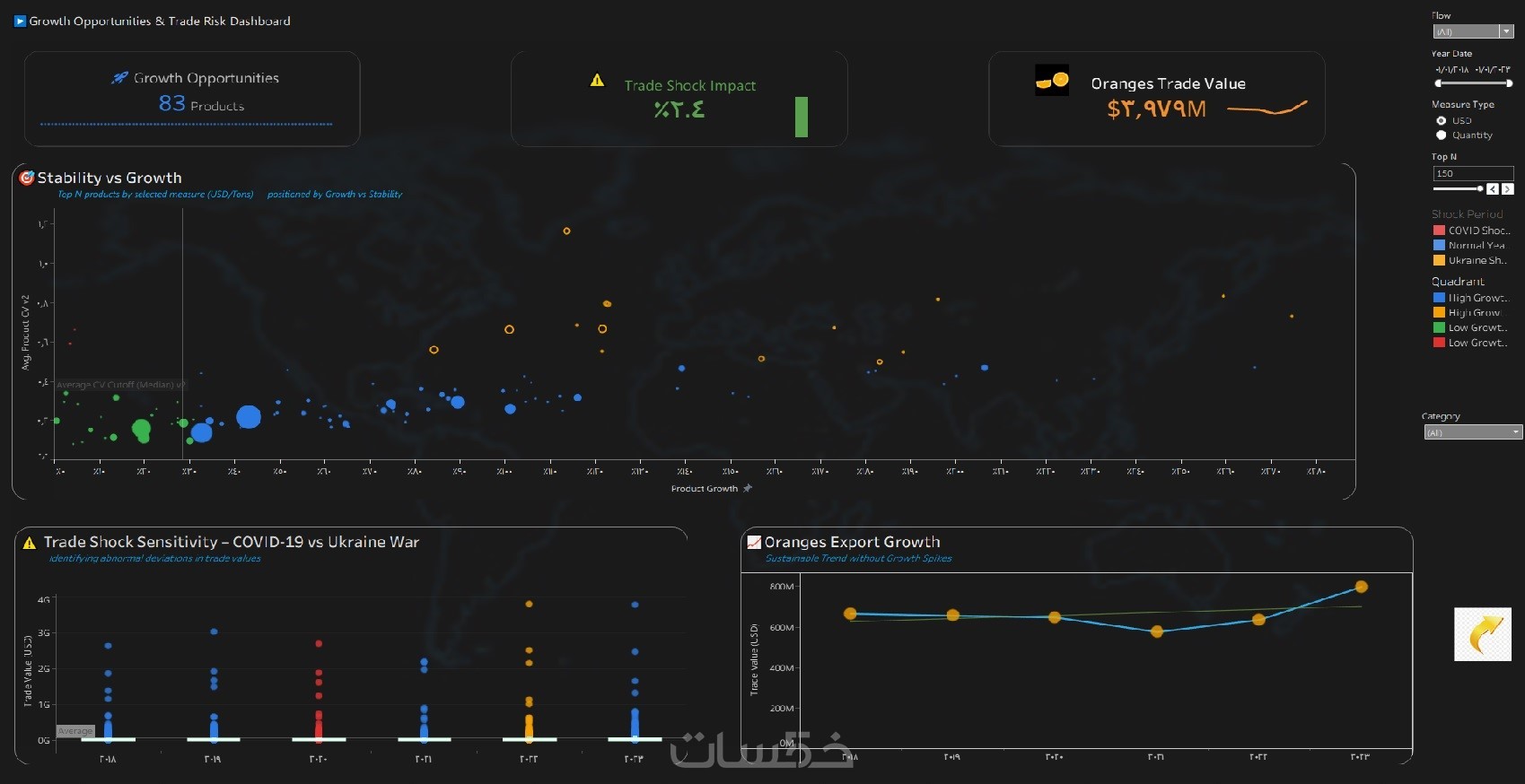Click the blue play icon beside dashboard title
1525x784 pixels.
coord(20,21)
